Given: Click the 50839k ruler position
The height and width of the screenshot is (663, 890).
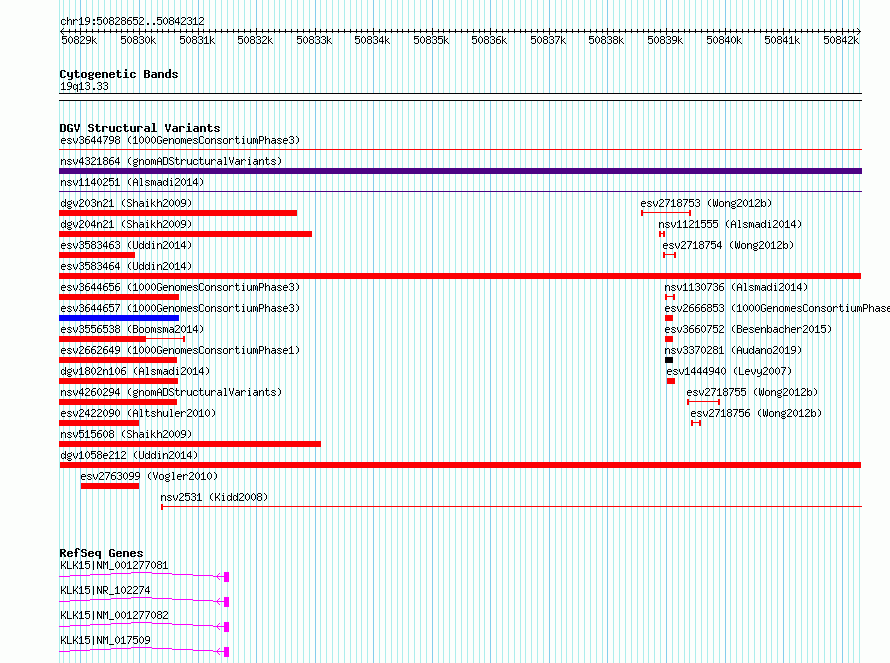Looking at the screenshot, I should tap(665, 40).
